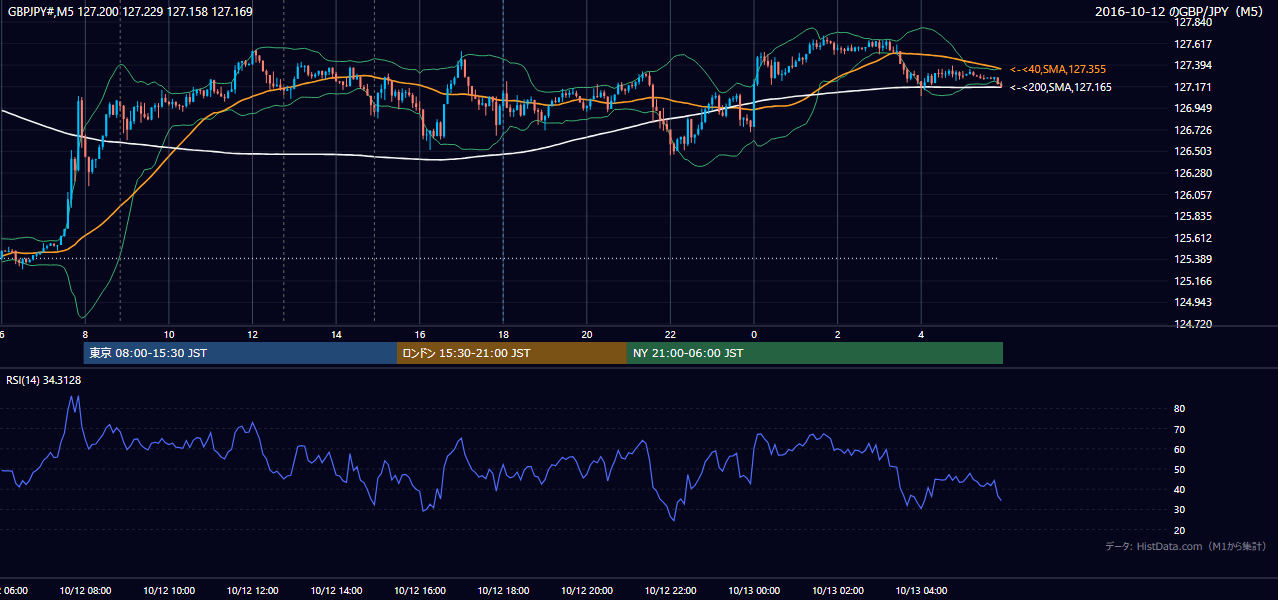
Task: Click the 10/12 14:00 time axis label
Action: click(x=336, y=590)
